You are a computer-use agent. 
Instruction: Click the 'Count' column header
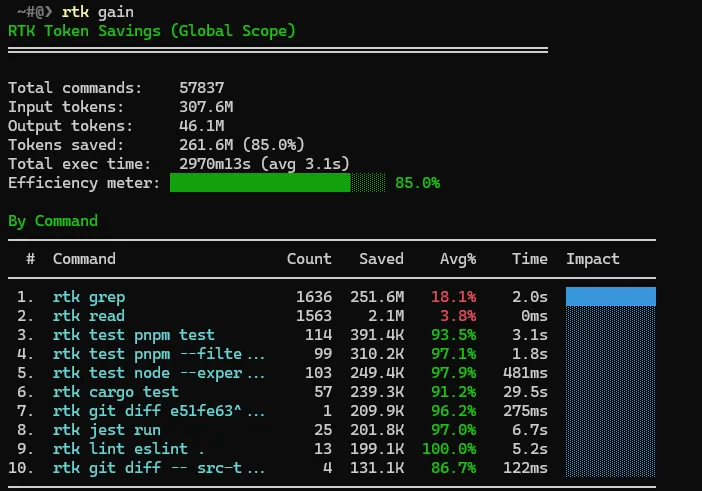(x=309, y=259)
